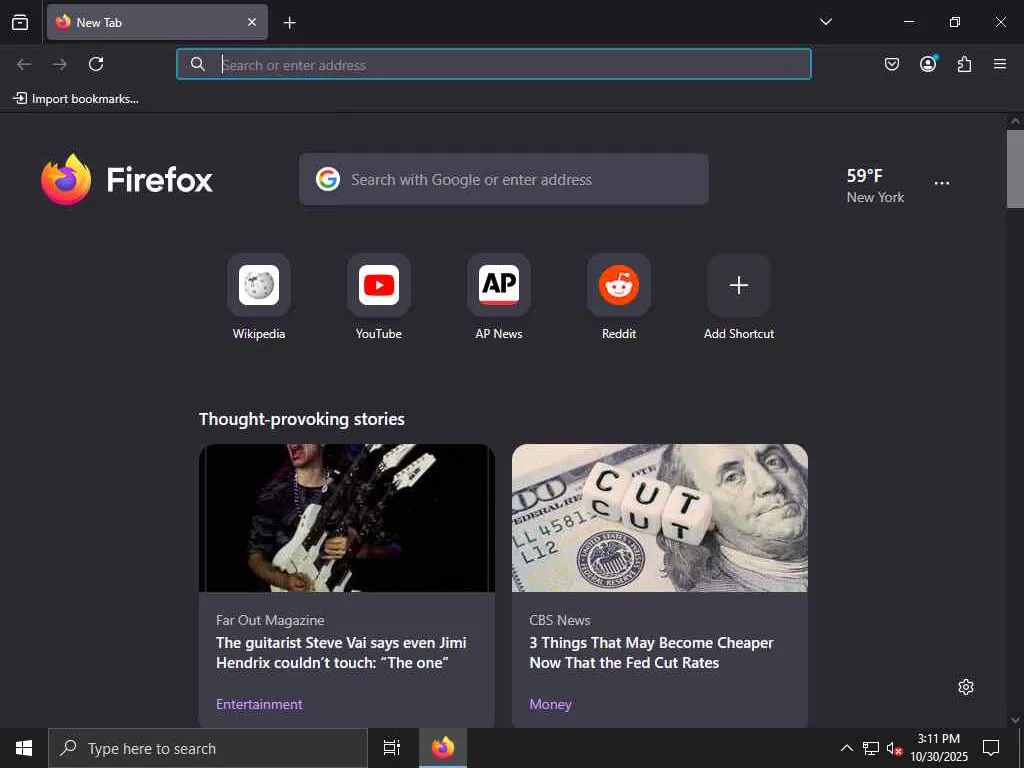Expand the List all tabs dropdown

(825, 22)
